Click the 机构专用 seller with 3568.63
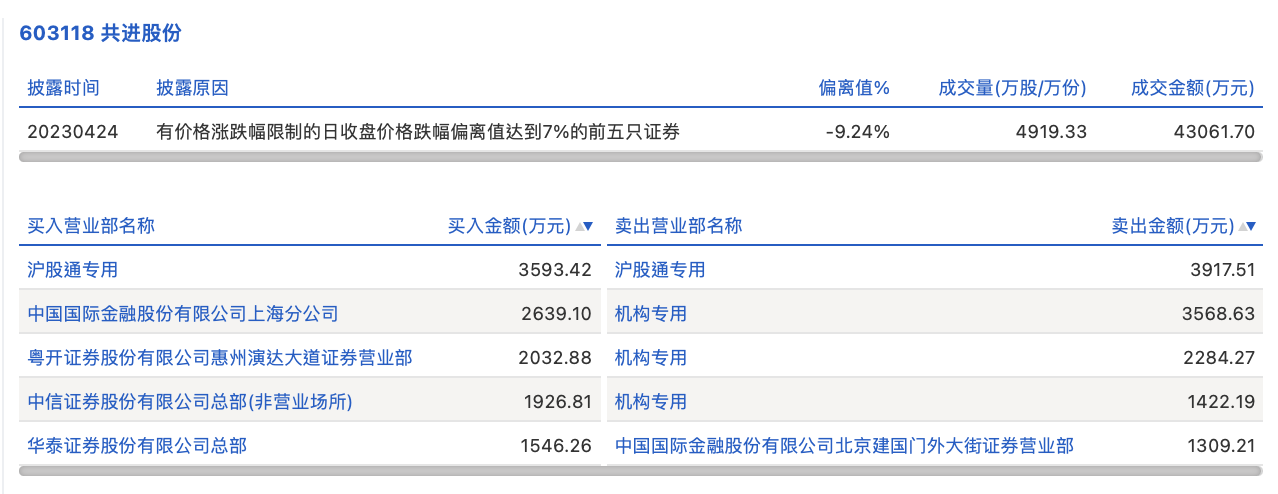 pyautogui.click(x=651, y=314)
